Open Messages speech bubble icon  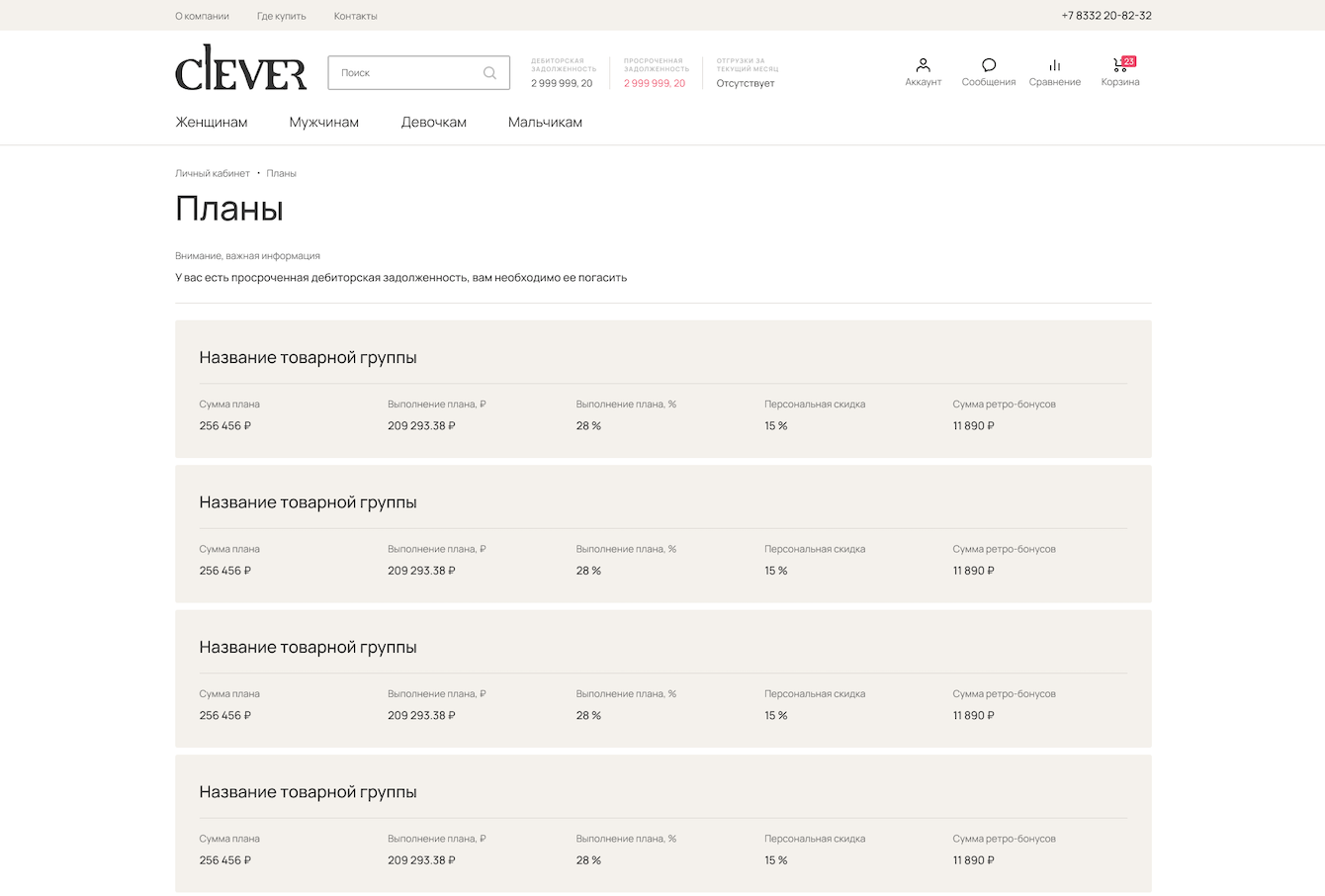[988, 65]
